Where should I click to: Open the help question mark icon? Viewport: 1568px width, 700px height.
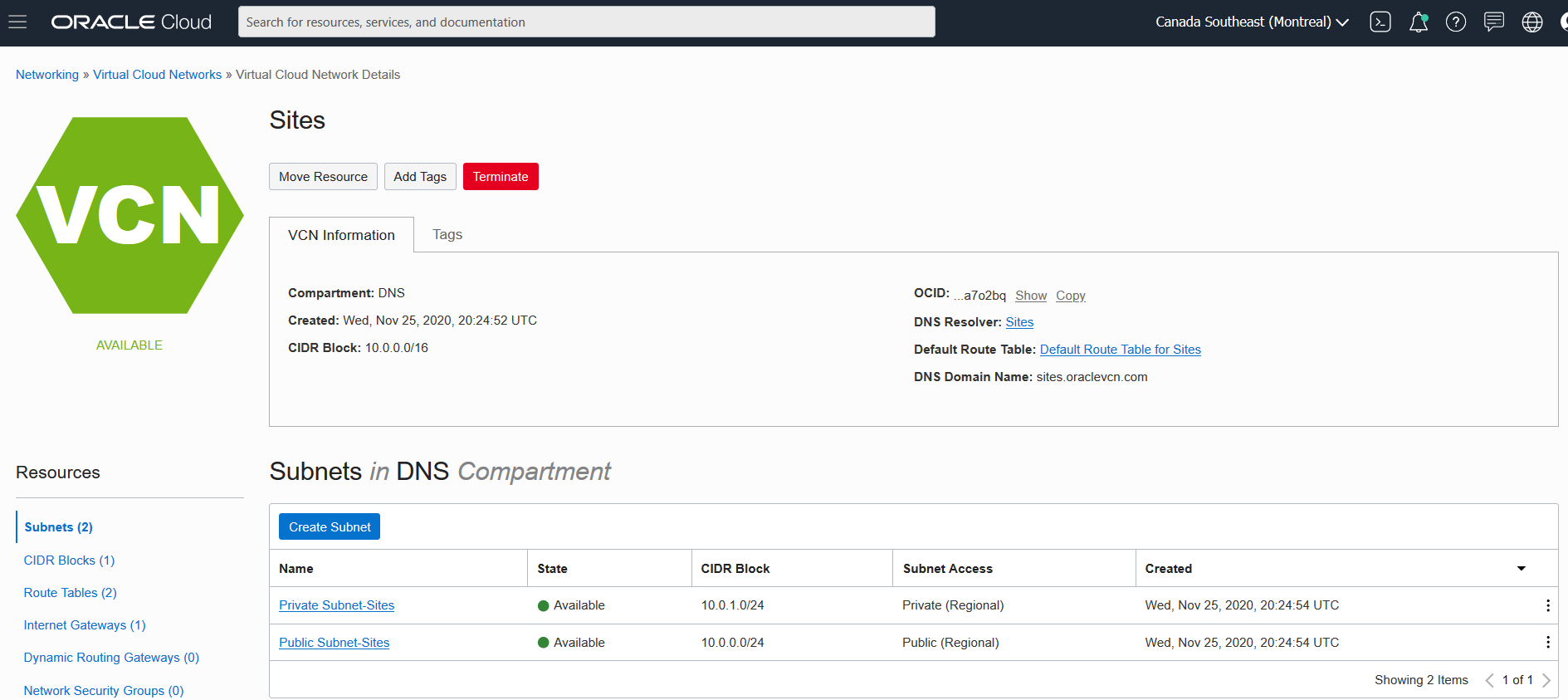[1455, 22]
